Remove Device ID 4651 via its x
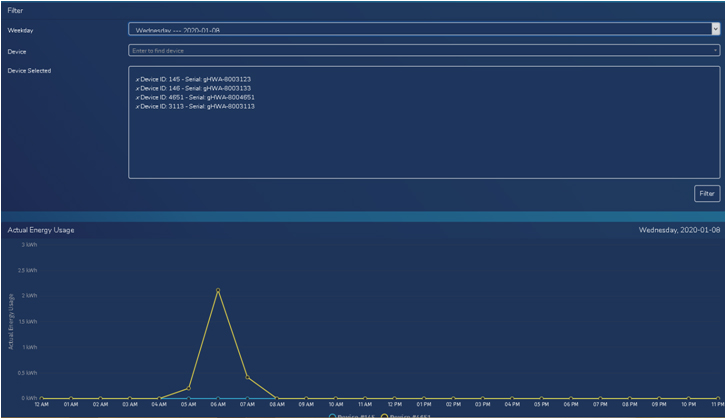 click(x=138, y=98)
